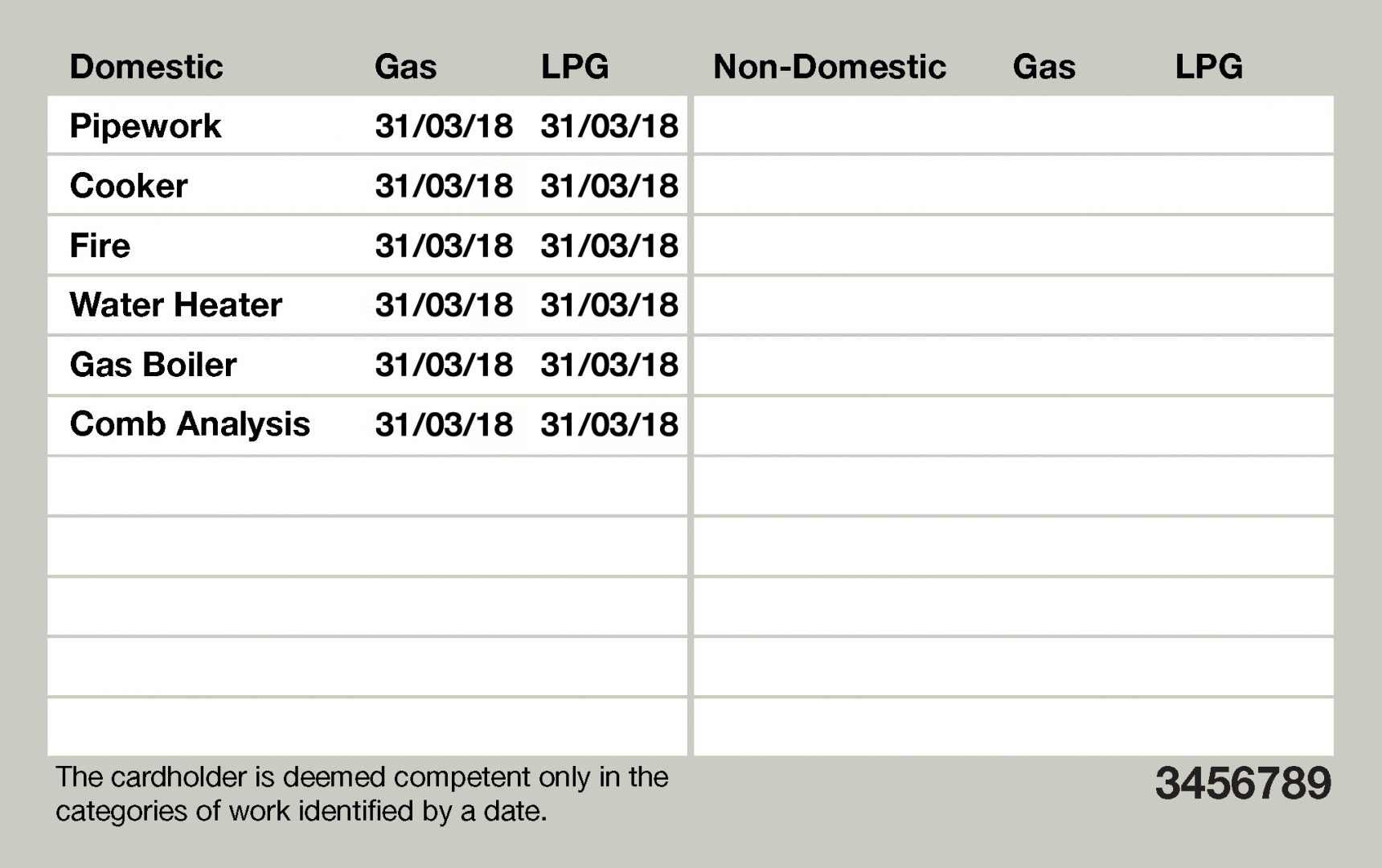Select the Water Heater row label
The height and width of the screenshot is (868, 1382).
(x=176, y=305)
